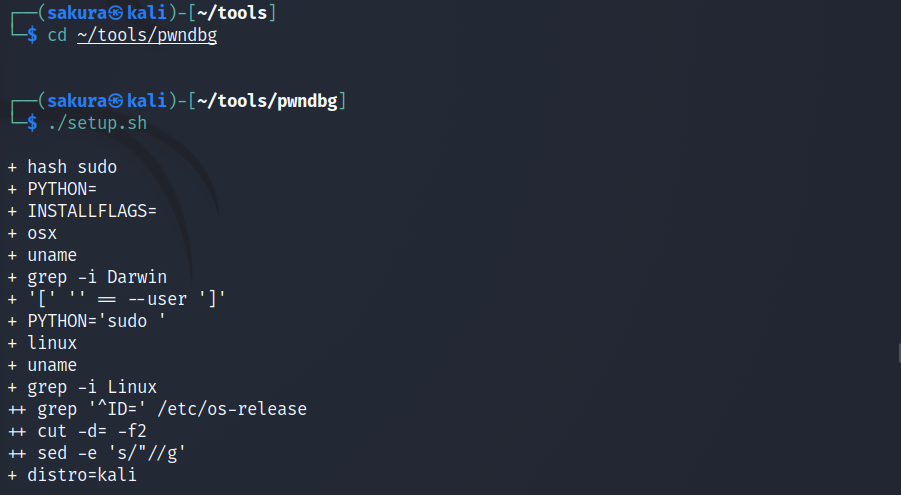This screenshot has height=495, width=901.
Task: Click the underlined ~/tools/pwndbg path argument
Action: point(146,36)
